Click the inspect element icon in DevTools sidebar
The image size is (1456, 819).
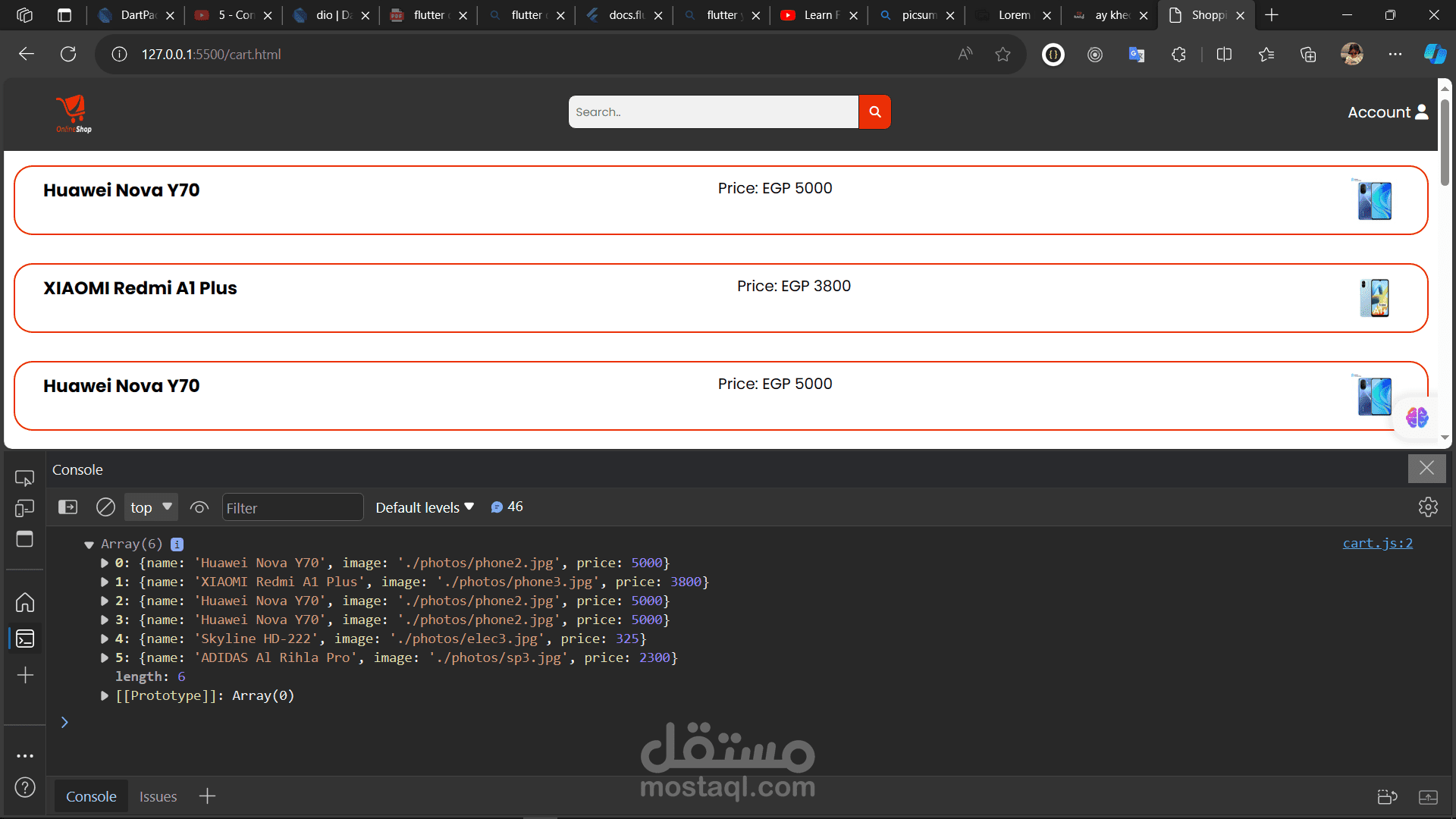point(25,478)
